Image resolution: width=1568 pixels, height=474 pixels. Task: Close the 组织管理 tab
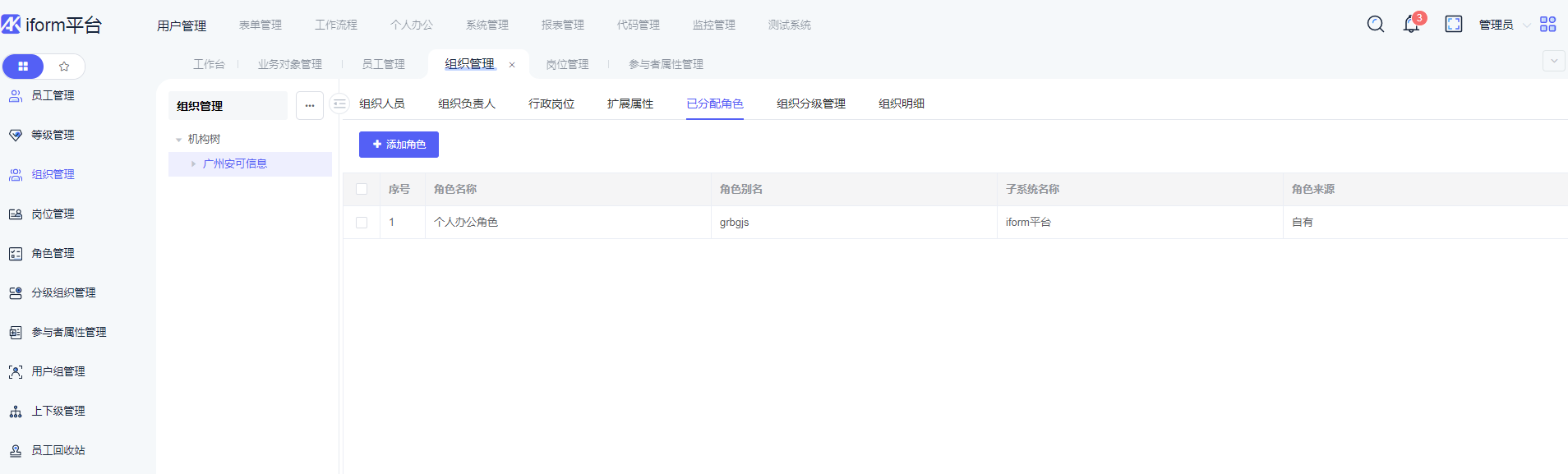tap(512, 65)
